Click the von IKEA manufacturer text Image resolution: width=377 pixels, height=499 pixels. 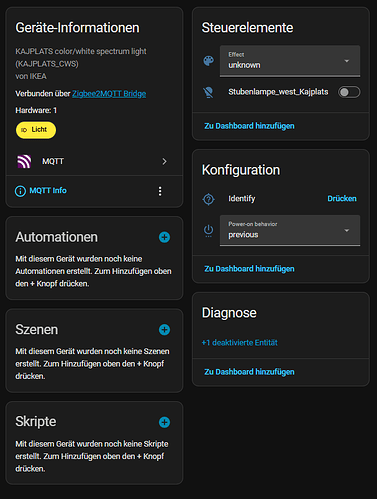pos(31,76)
